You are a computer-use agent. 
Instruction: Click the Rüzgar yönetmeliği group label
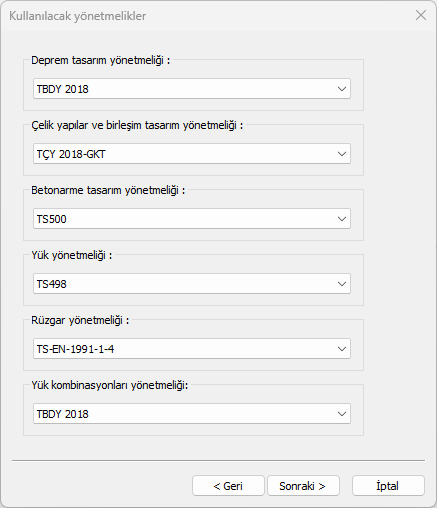tap(80, 320)
